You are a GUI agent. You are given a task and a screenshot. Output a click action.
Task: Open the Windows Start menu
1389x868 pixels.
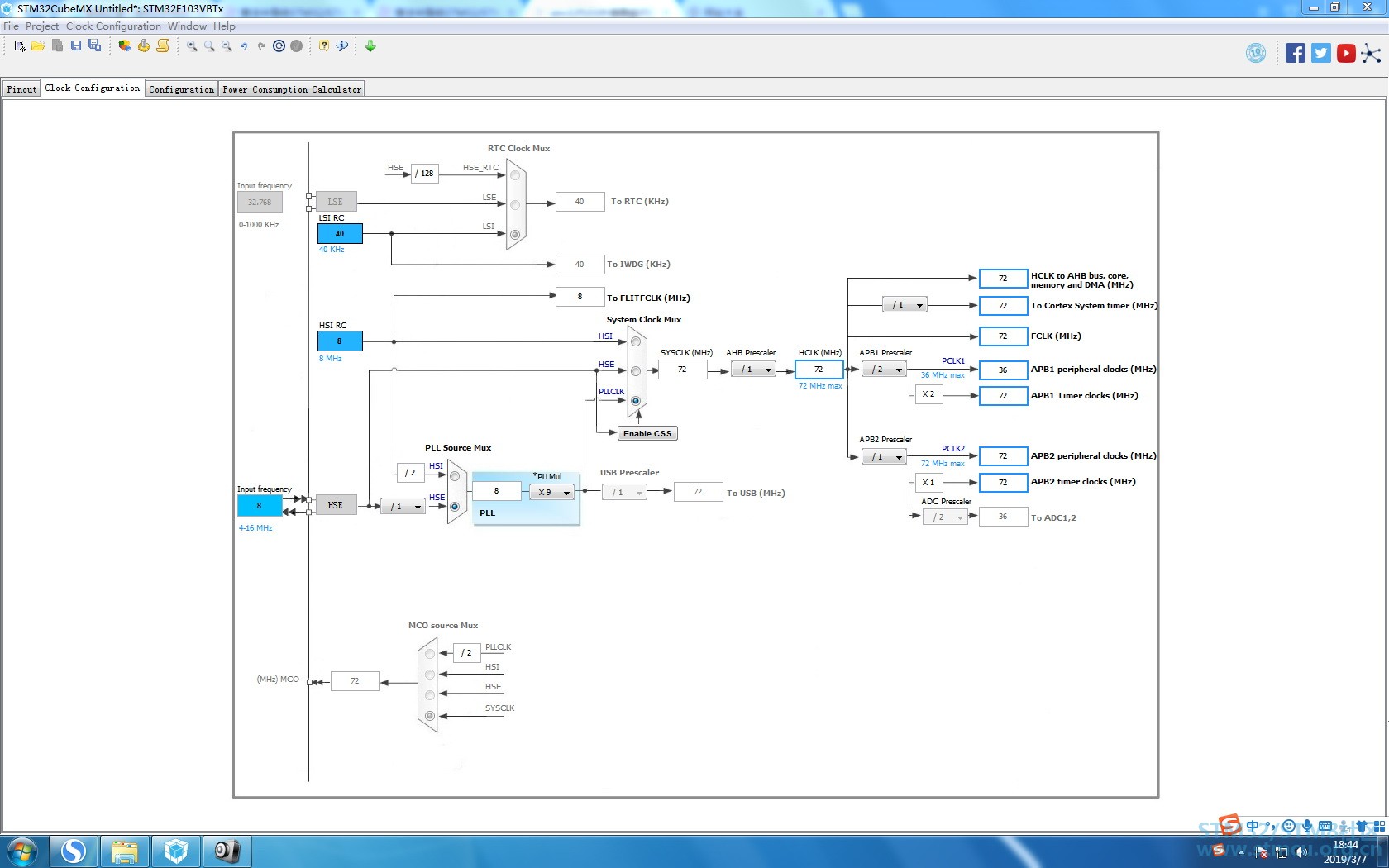pos(22,851)
